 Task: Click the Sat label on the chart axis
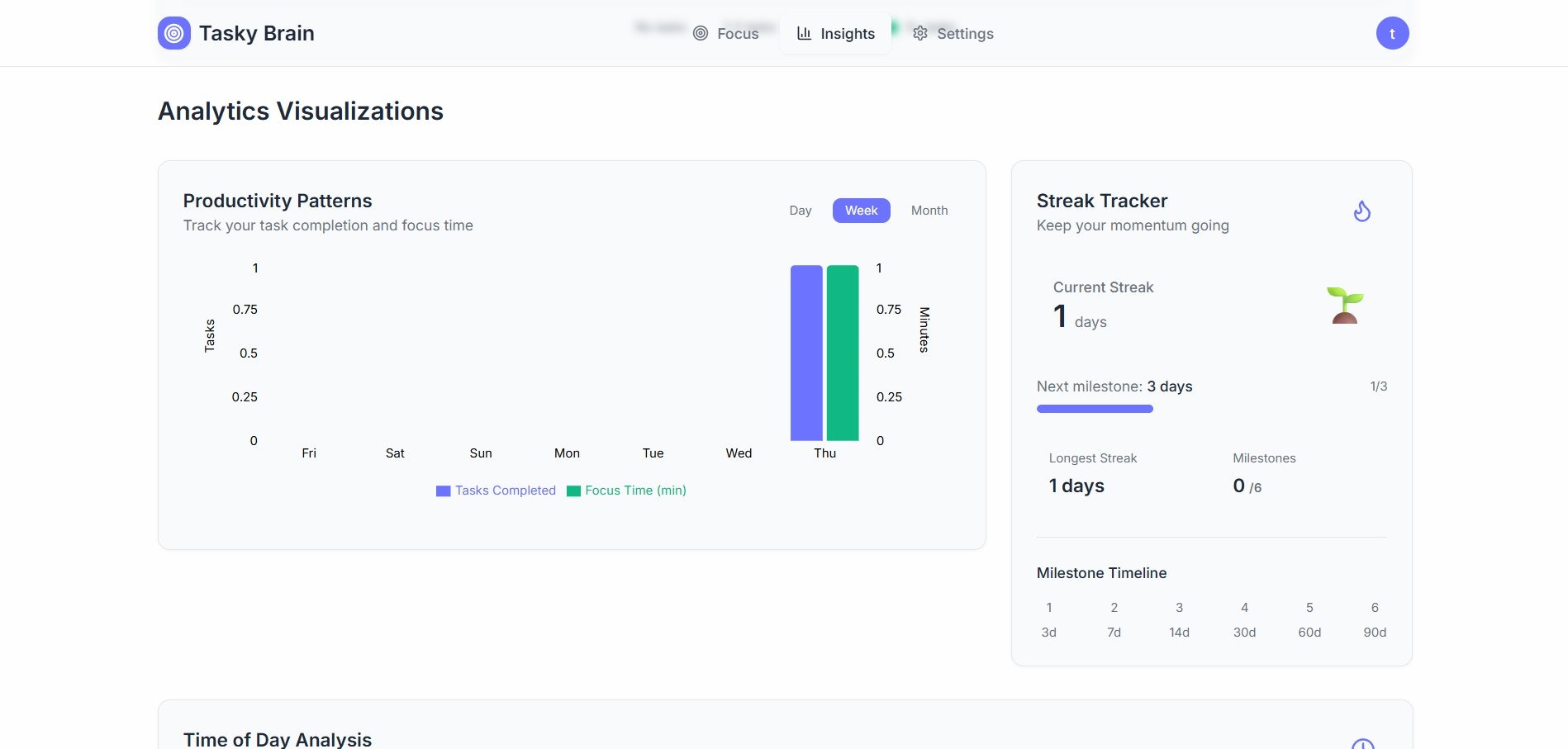pyautogui.click(x=395, y=453)
